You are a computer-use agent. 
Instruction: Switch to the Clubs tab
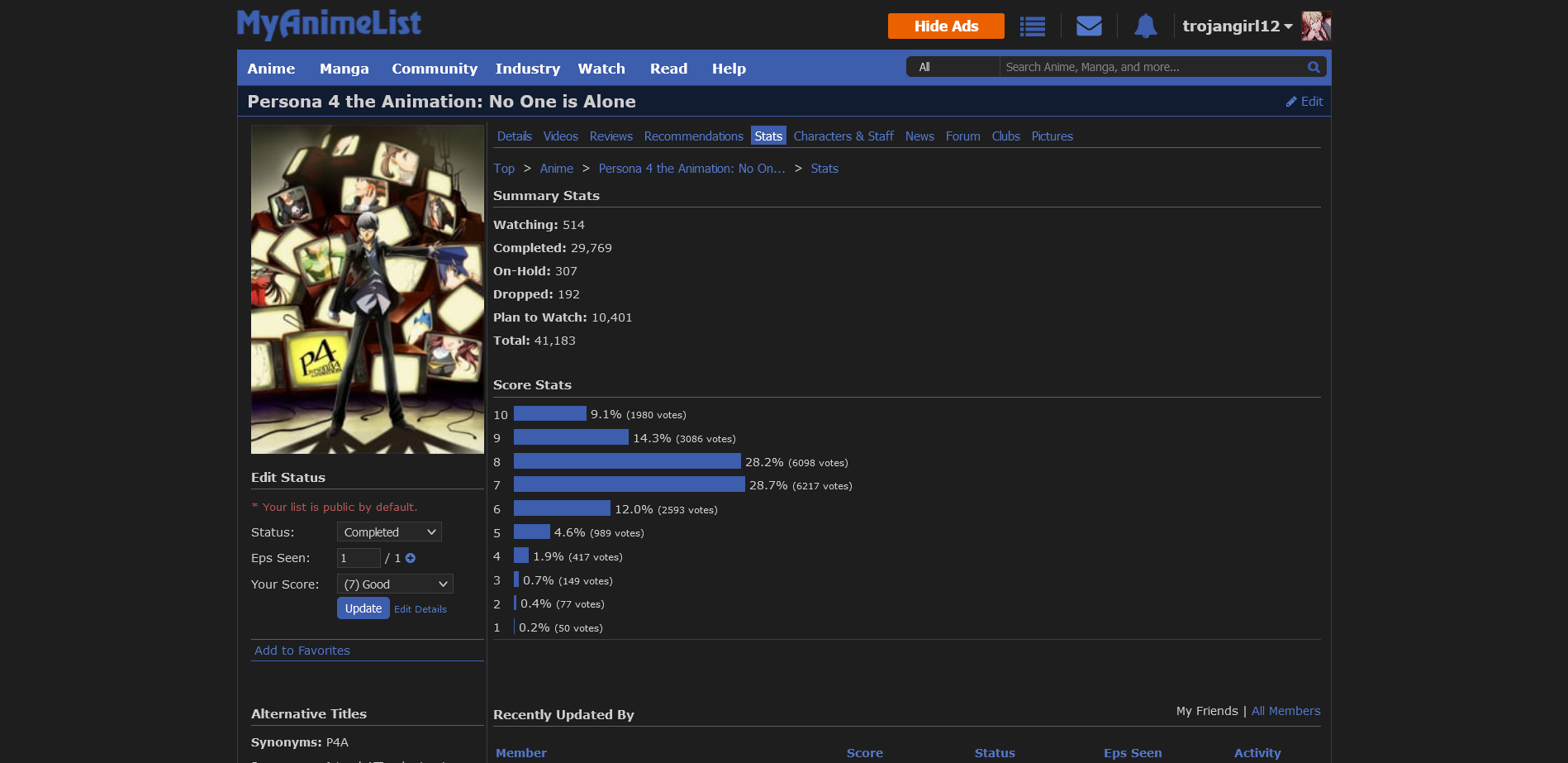1006,136
